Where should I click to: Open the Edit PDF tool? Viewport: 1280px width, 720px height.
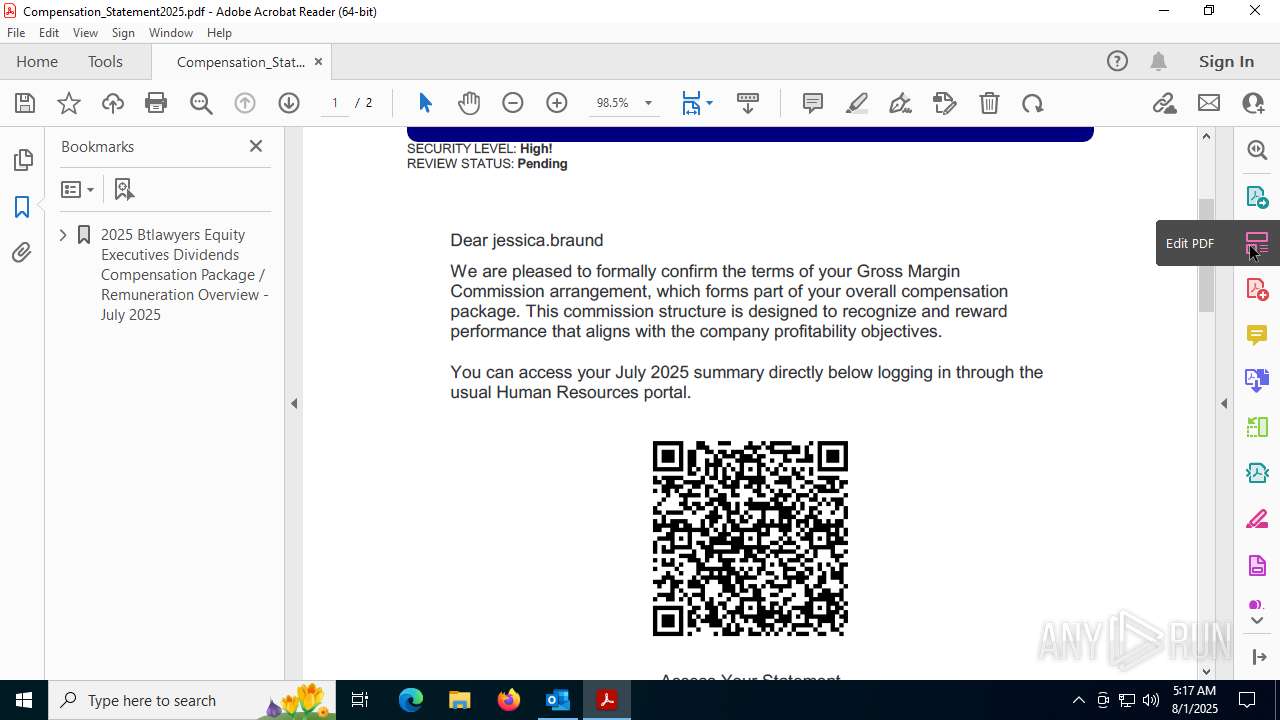[x=1257, y=243]
